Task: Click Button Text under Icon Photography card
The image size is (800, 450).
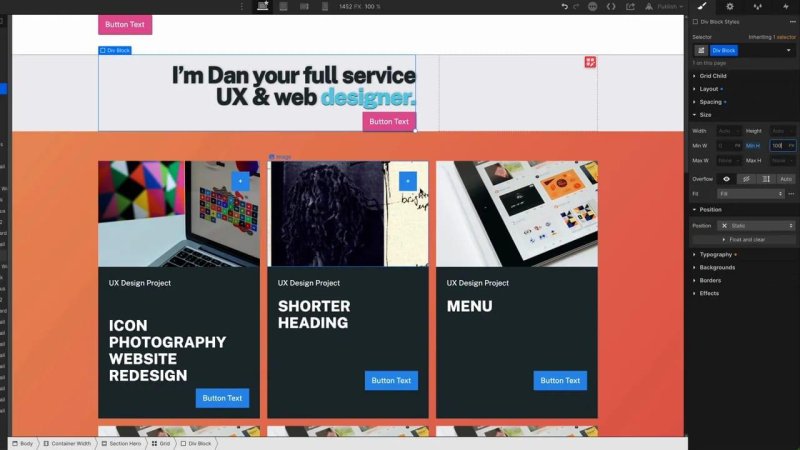Action: (x=222, y=398)
